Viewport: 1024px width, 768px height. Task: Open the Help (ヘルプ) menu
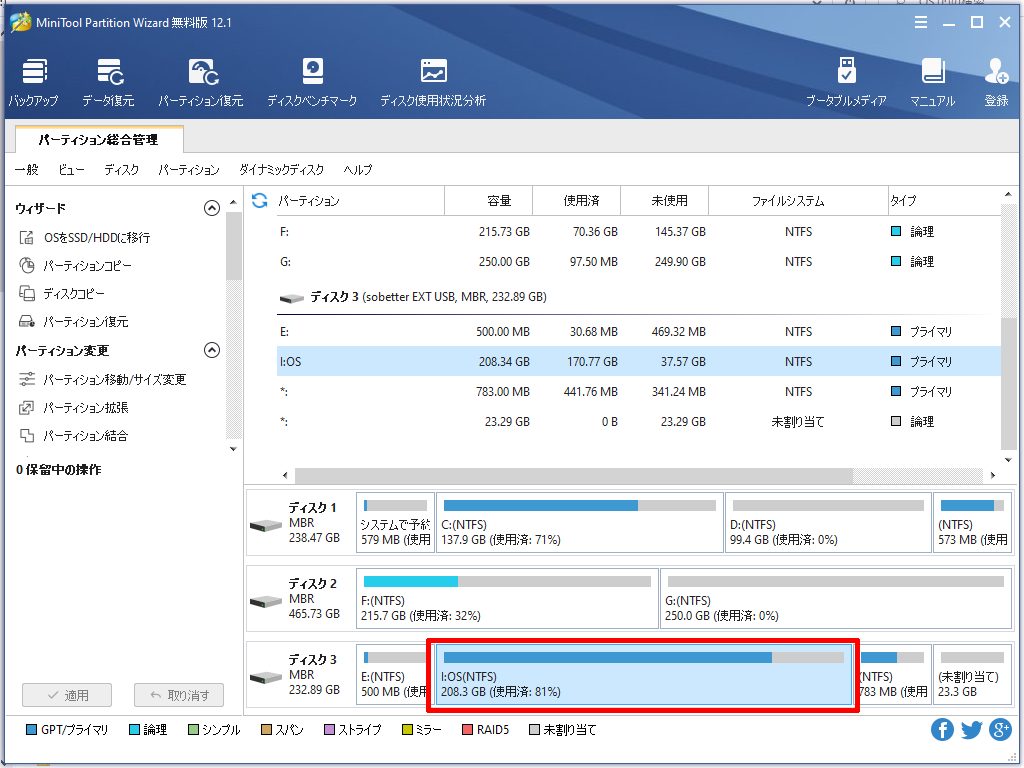click(x=358, y=170)
